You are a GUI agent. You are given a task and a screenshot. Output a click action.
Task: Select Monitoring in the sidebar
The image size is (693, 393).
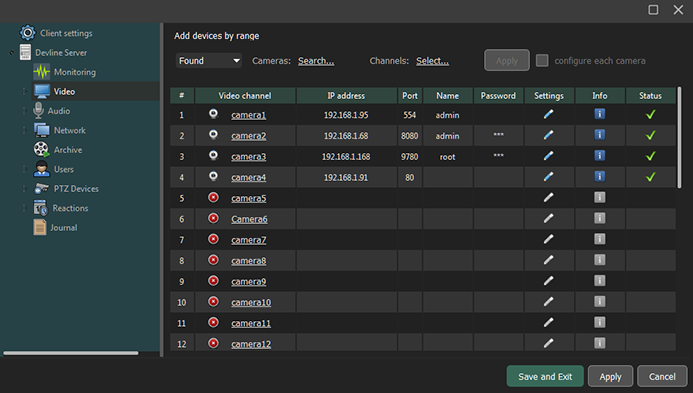pyautogui.click(x=74, y=72)
